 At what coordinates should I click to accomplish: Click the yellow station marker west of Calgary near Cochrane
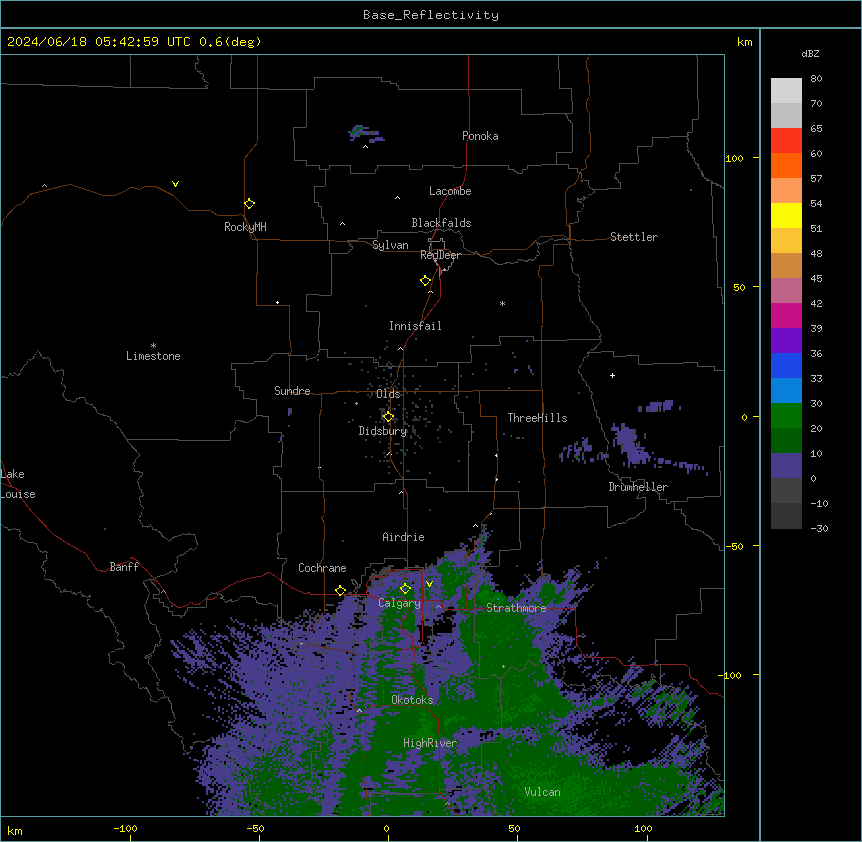340,590
